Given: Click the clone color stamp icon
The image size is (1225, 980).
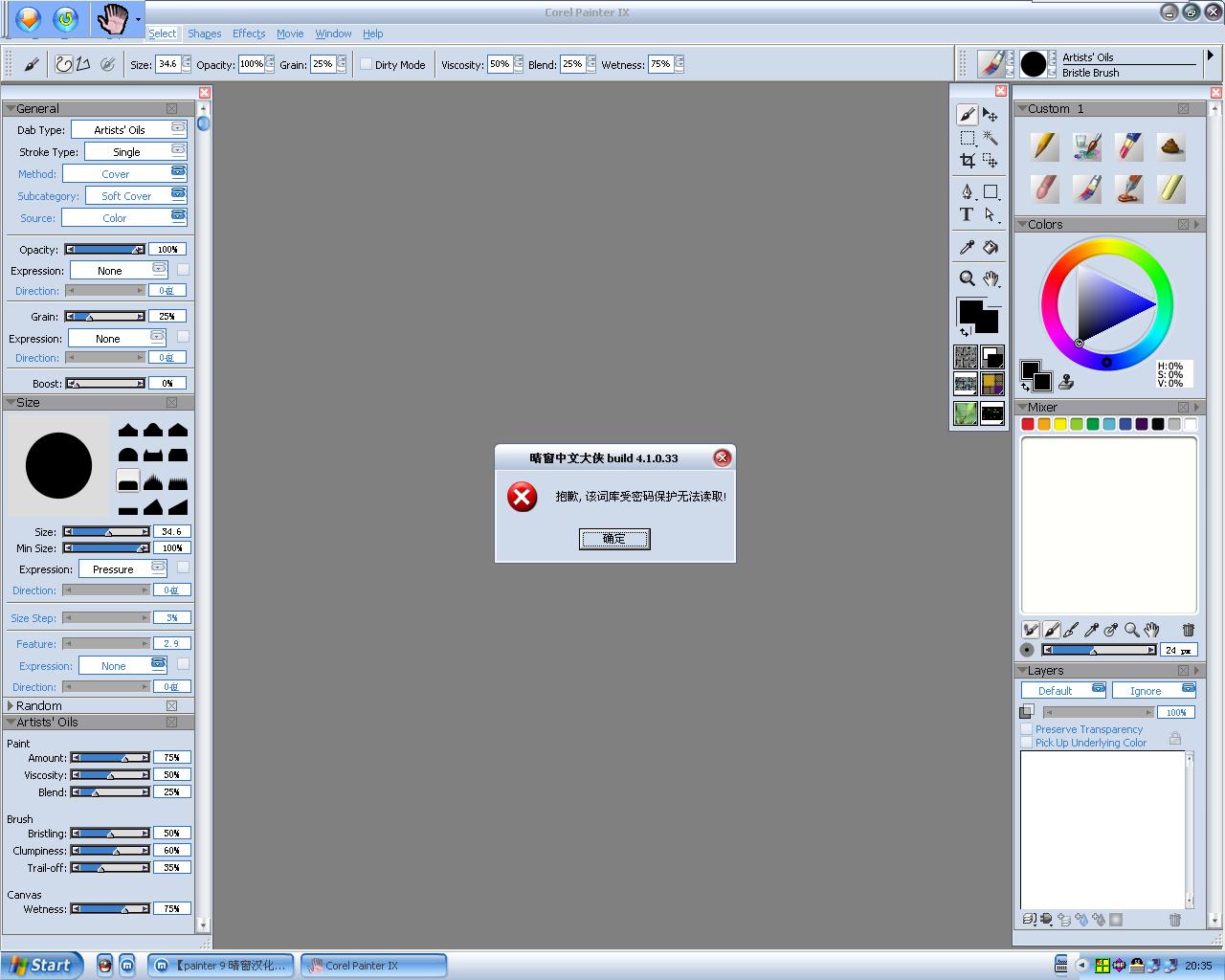Looking at the screenshot, I should tap(1066, 382).
